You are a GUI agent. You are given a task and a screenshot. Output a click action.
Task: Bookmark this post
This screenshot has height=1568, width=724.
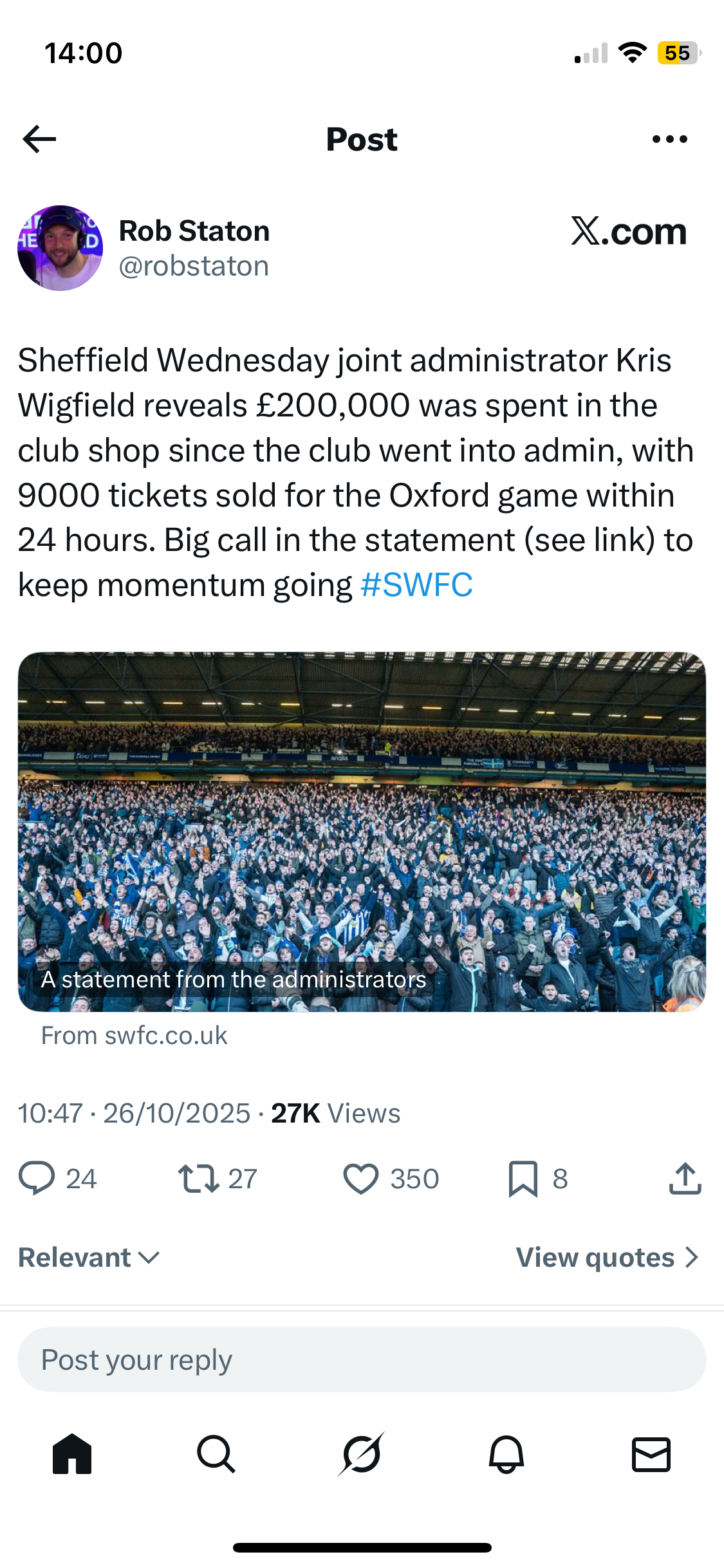click(x=523, y=1179)
